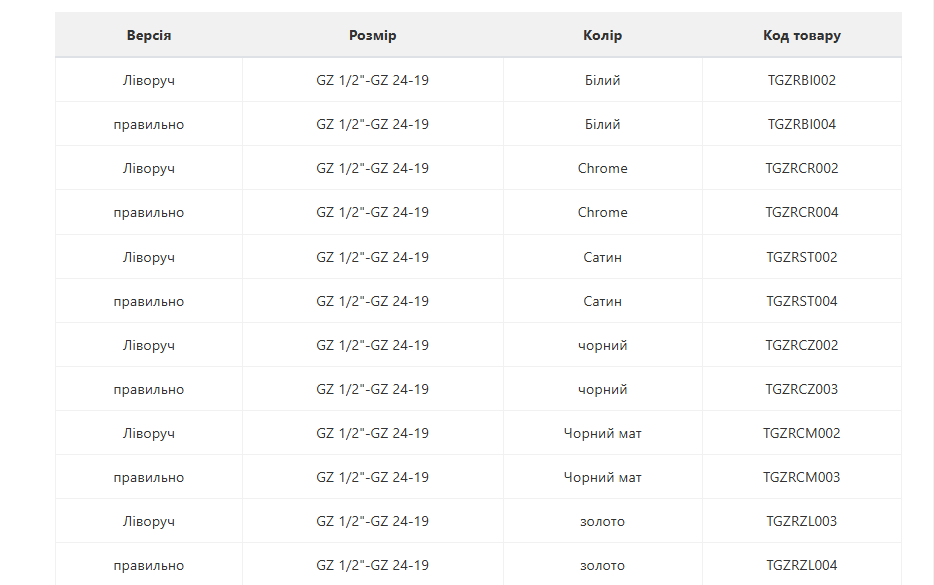The height and width of the screenshot is (585, 934).
Task: Click the size cell in the TGZRCZ003 row
Action: [373, 389]
